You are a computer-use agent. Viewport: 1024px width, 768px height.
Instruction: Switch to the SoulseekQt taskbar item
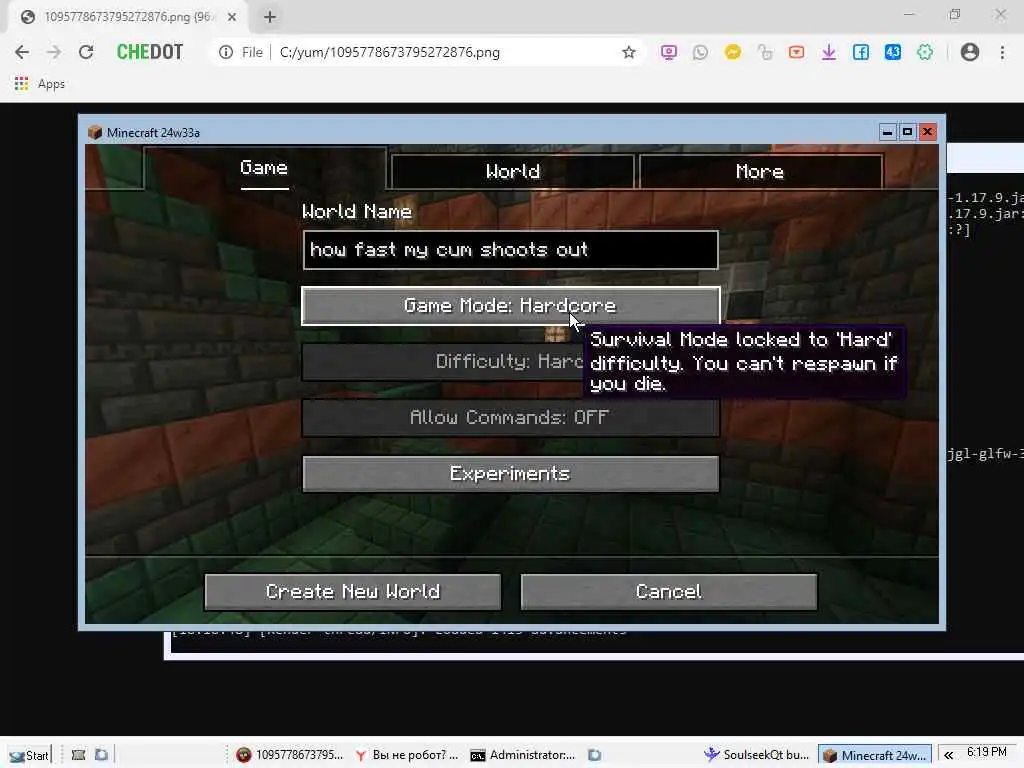[x=757, y=755]
